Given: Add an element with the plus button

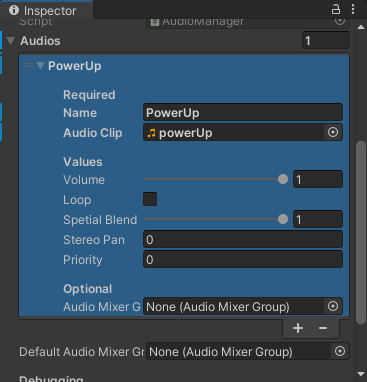Looking at the screenshot, I should 298,328.
